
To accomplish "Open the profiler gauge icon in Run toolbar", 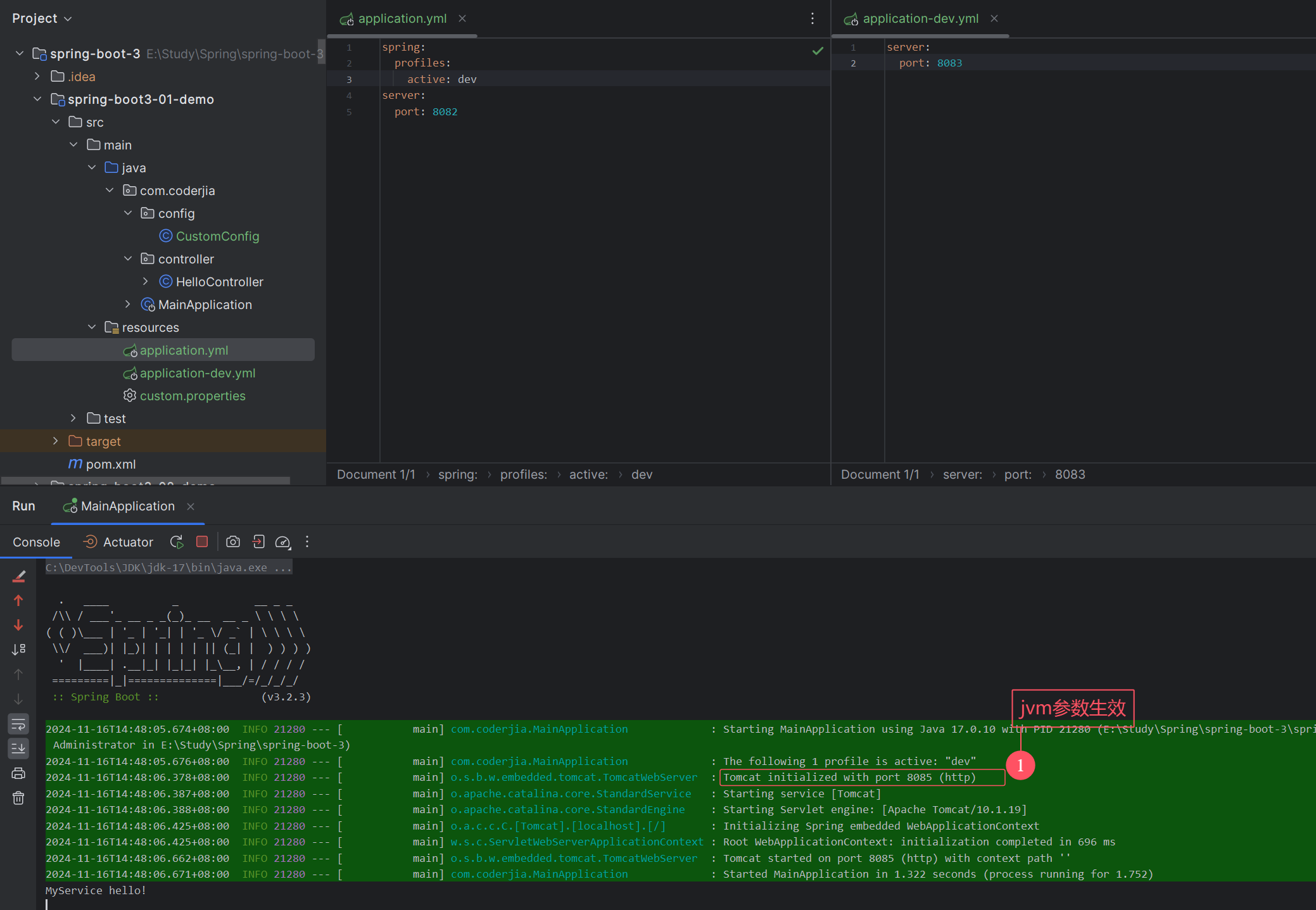I will [282, 542].
